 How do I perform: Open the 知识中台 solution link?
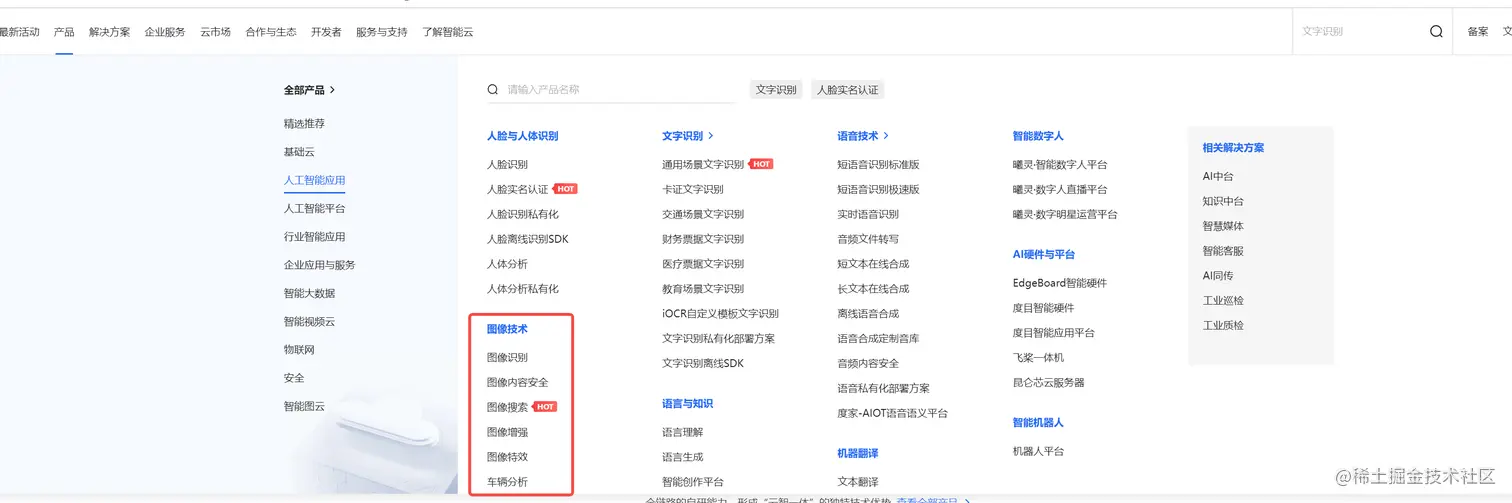[1223, 201]
